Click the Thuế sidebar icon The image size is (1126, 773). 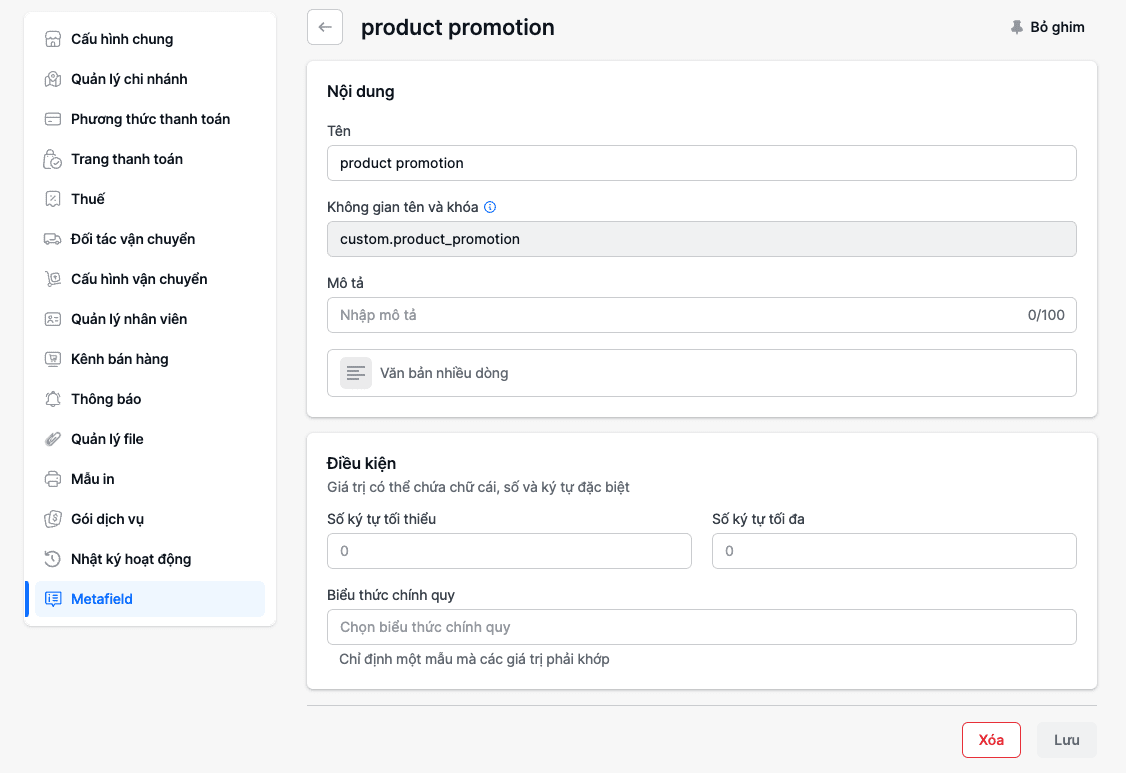coord(53,199)
